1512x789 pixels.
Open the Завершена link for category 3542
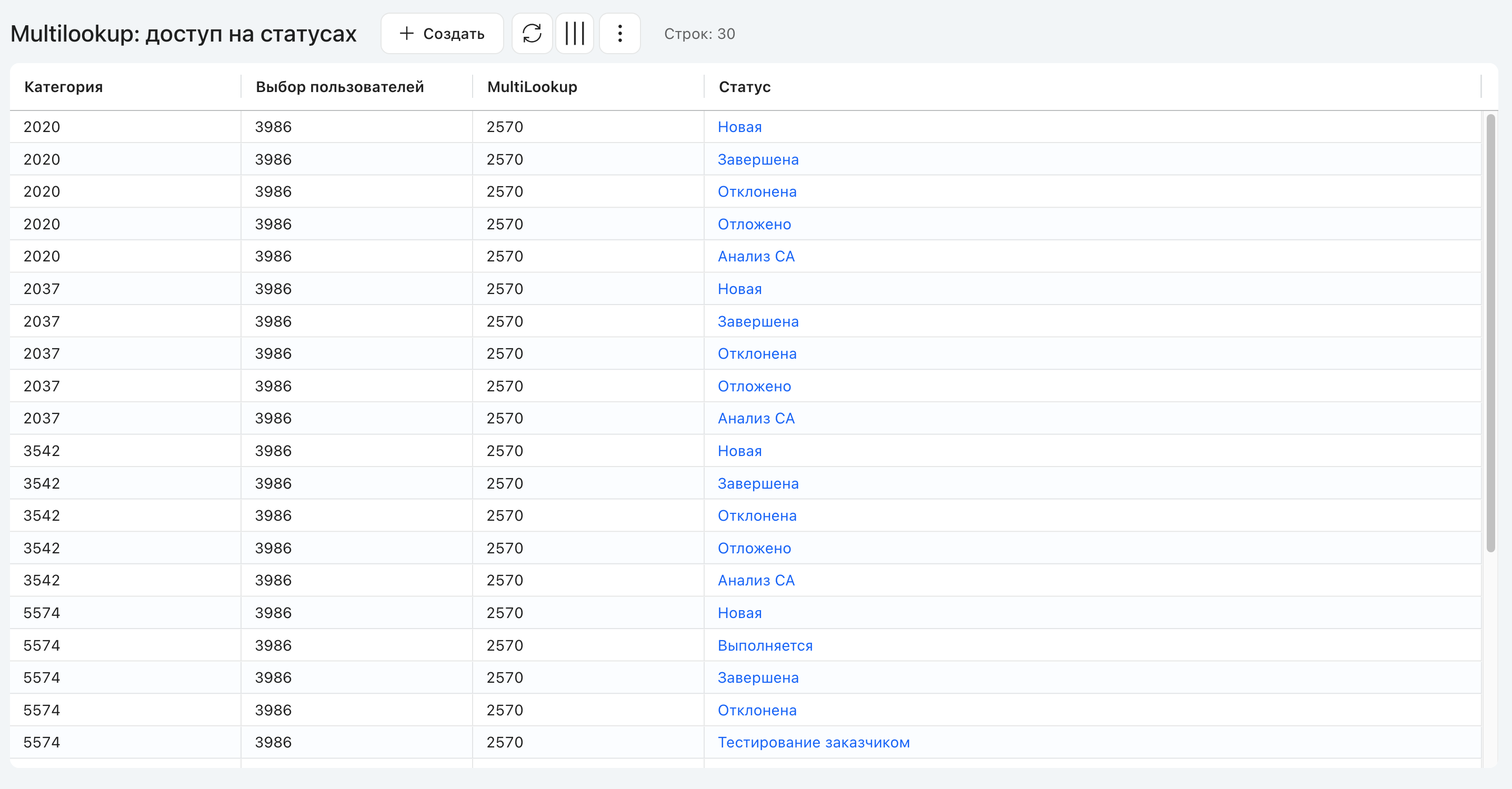(758, 483)
